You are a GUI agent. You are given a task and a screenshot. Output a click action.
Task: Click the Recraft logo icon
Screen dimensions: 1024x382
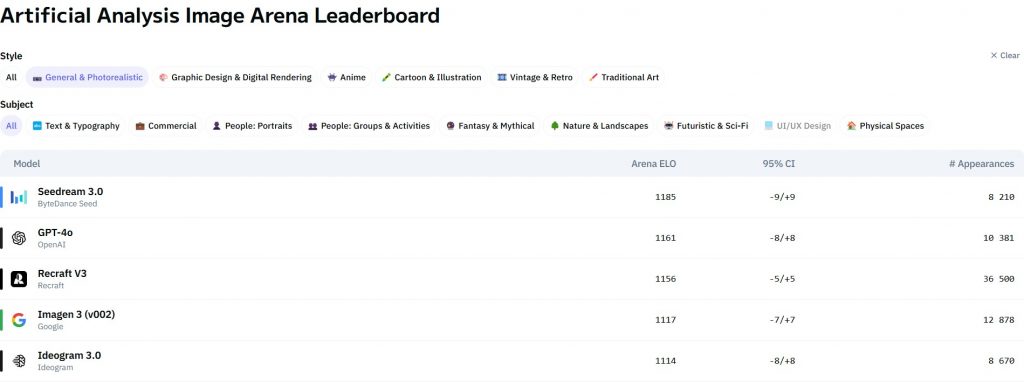[19, 279]
